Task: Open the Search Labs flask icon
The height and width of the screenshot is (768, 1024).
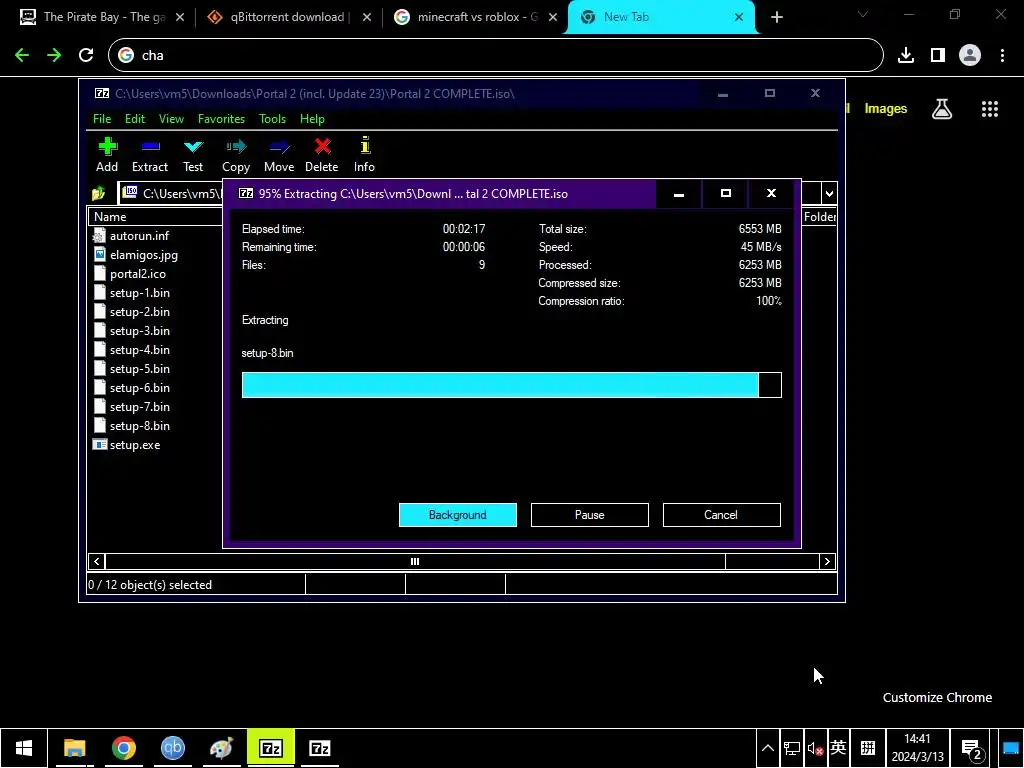Action: coord(942,109)
